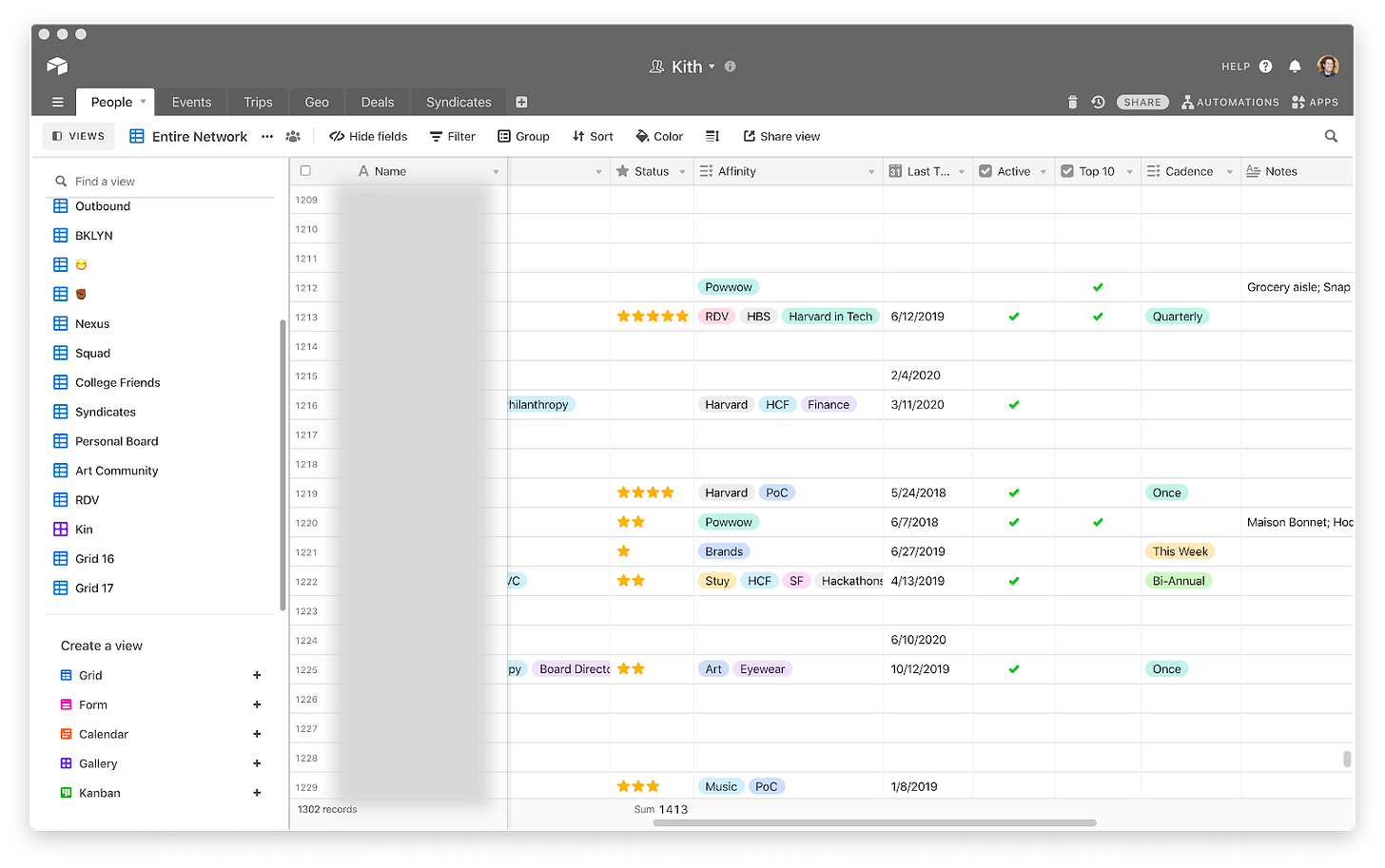Toggle Top 10 checkbox in row 1213
Screen dimensions: 1385x868
click(x=1098, y=318)
